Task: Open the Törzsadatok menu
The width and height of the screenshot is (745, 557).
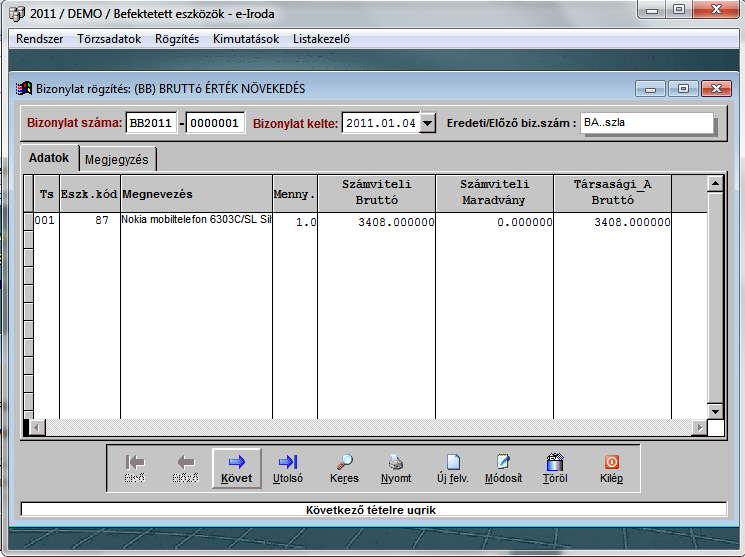Action: pos(110,39)
